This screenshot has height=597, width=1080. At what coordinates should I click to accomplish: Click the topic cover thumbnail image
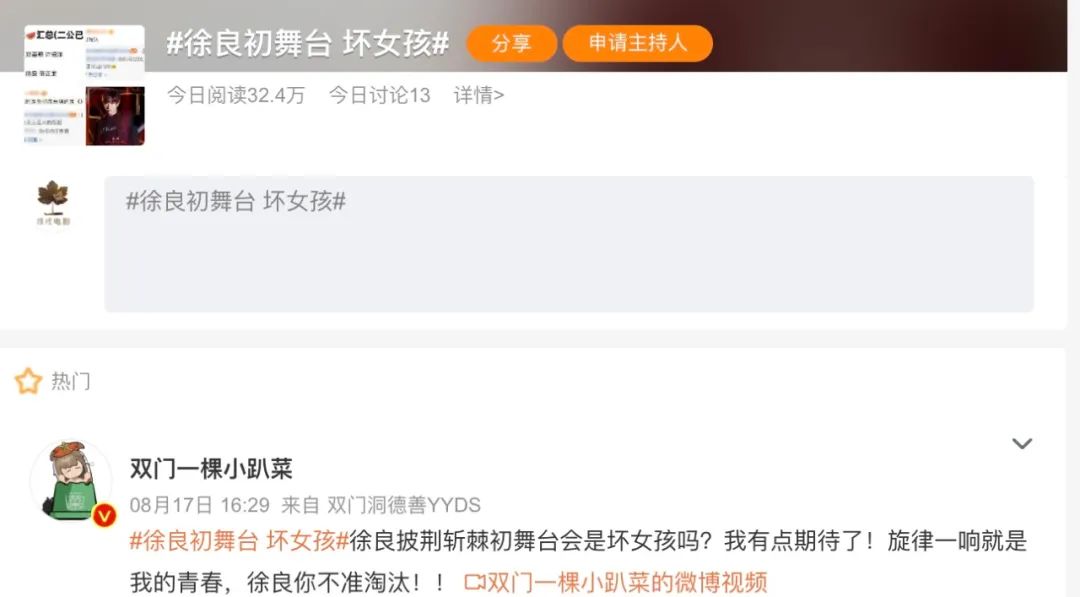coord(84,85)
